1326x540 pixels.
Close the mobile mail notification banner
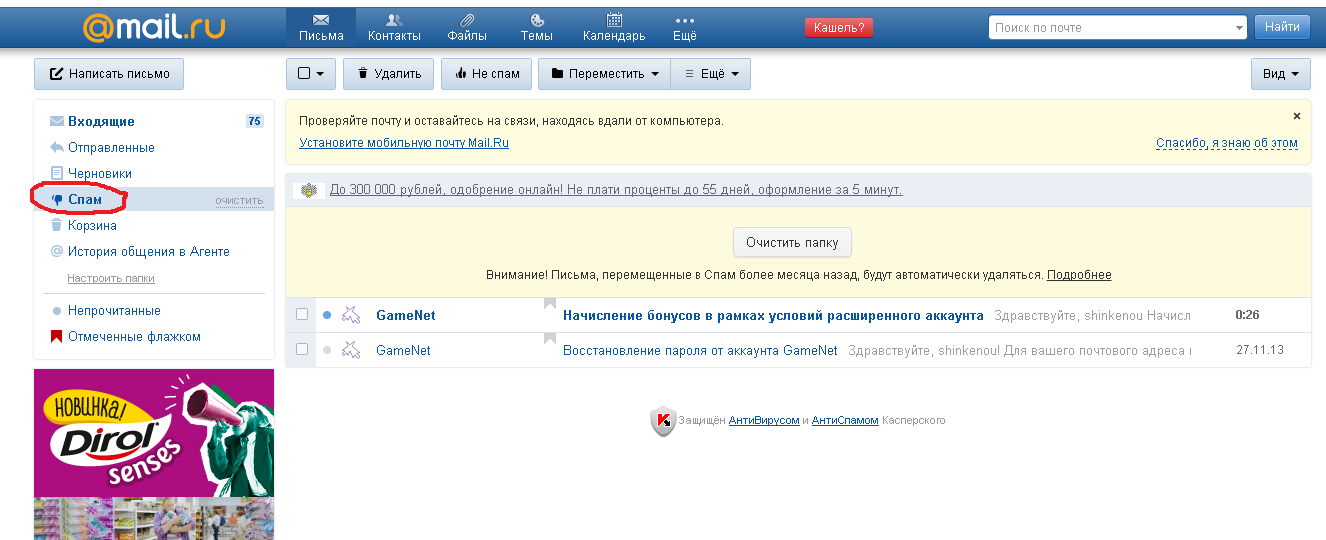(x=1297, y=116)
